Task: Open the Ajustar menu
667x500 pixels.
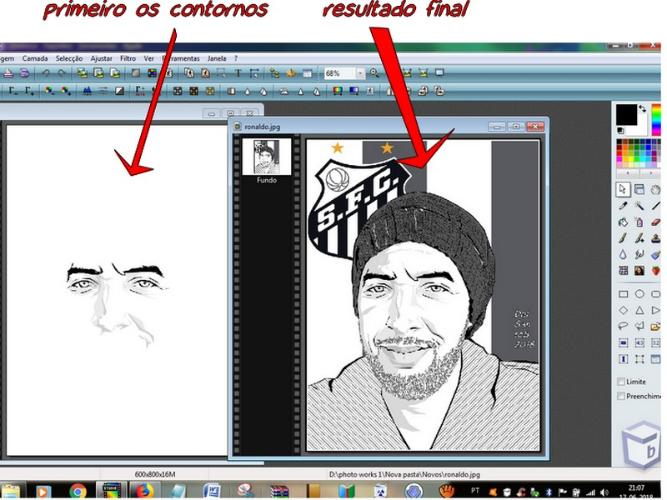Action: pos(101,58)
